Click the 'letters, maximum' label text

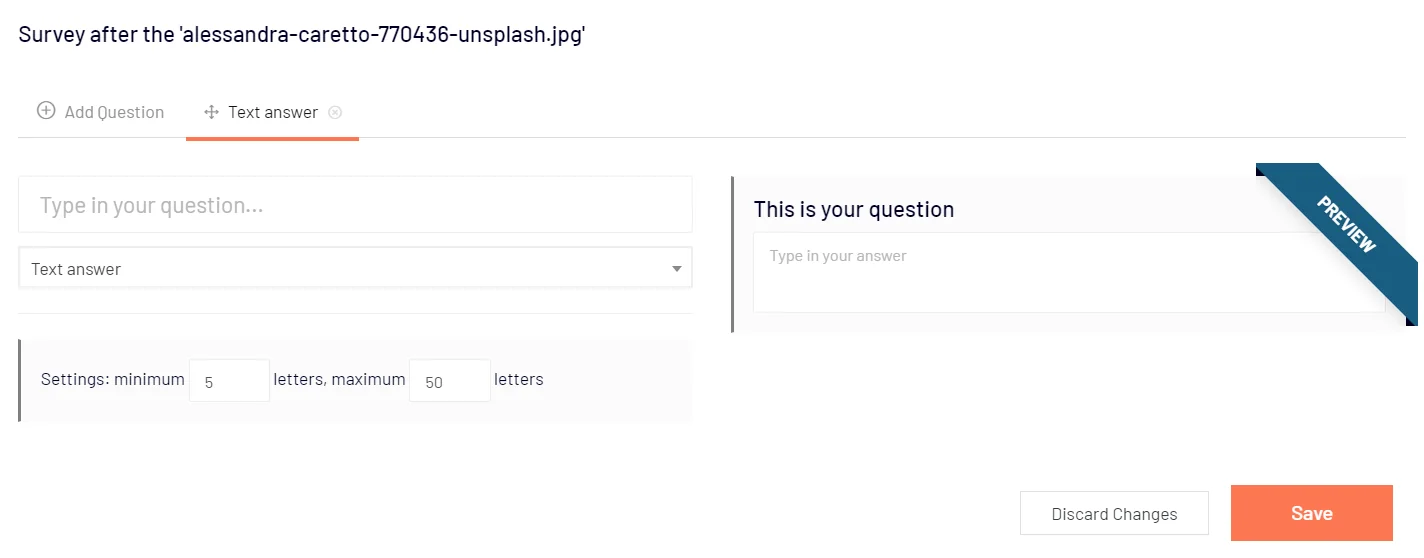[339, 379]
